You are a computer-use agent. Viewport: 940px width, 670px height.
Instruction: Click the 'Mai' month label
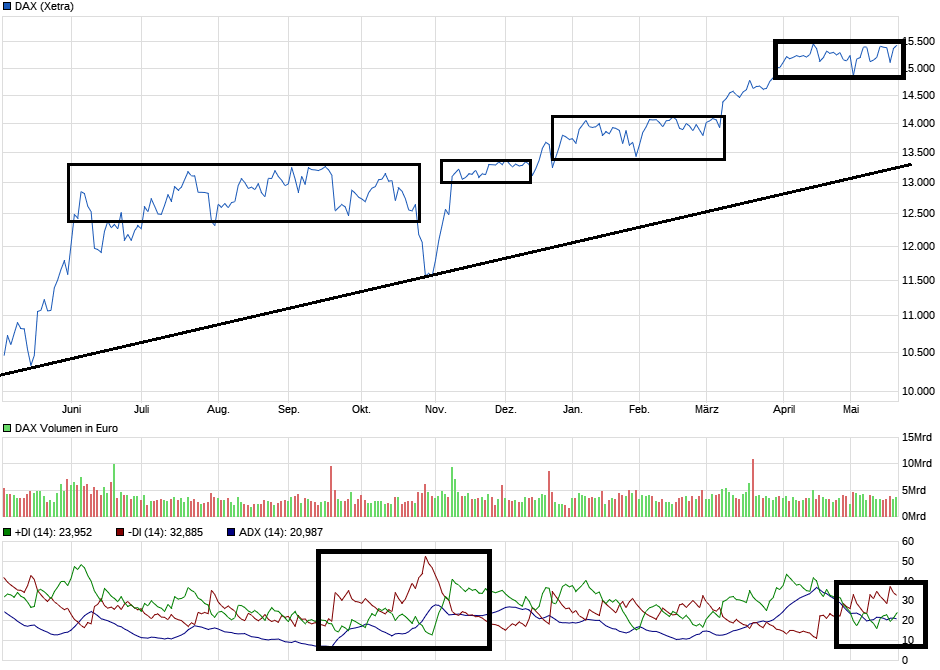pyautogui.click(x=851, y=409)
